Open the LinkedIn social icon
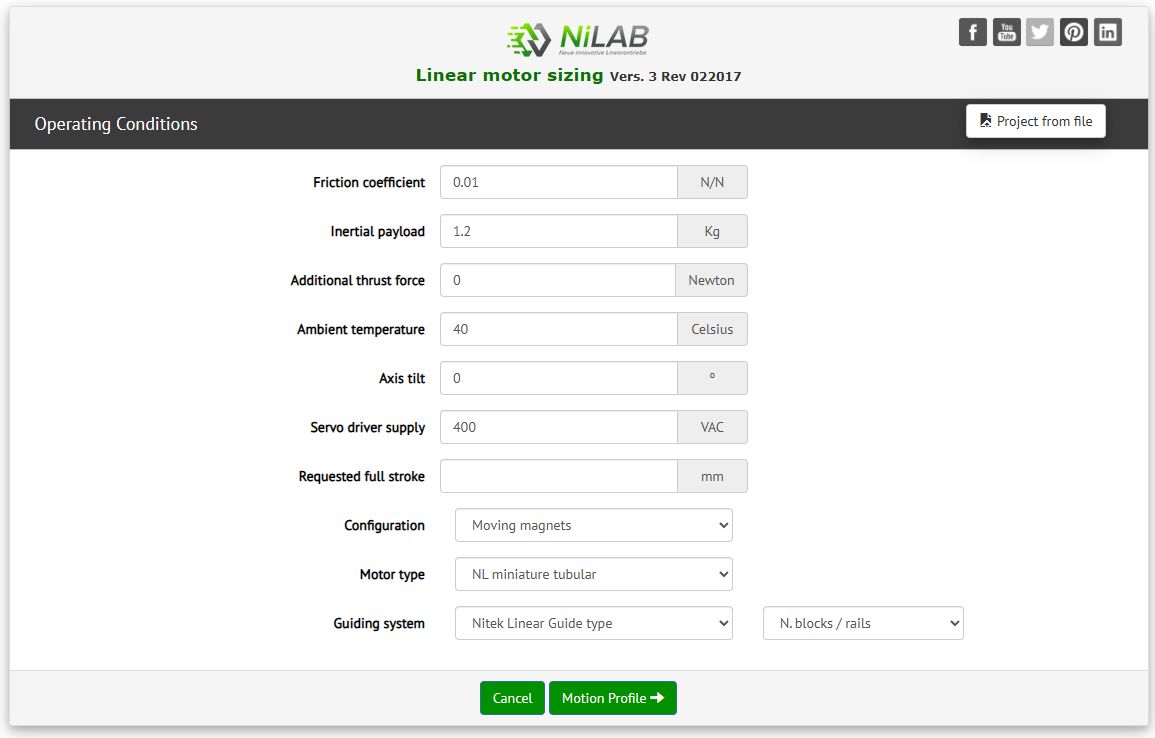The image size is (1155, 738). (x=1108, y=32)
